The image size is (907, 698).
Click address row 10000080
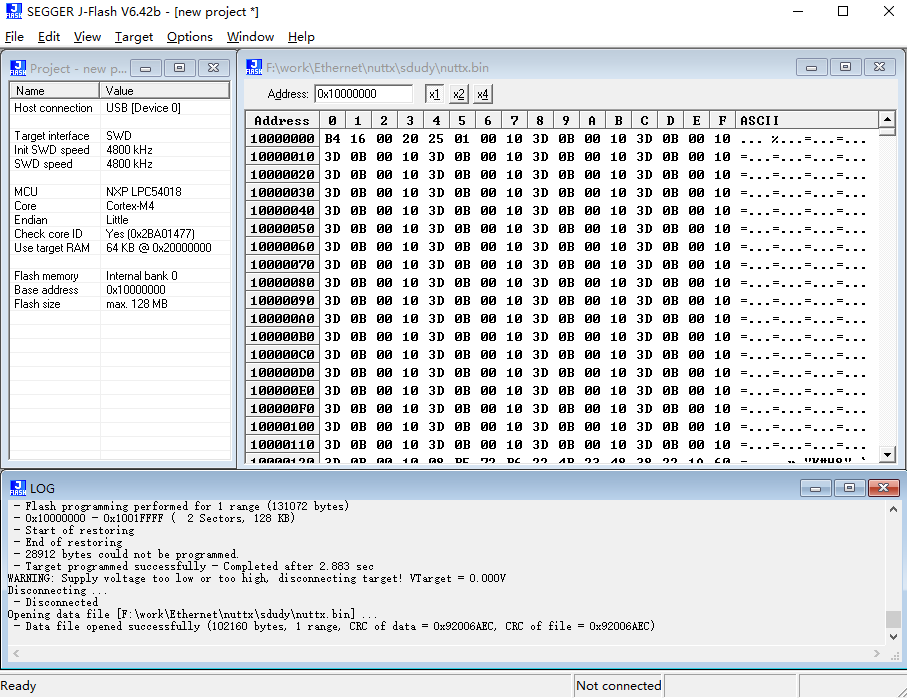pos(282,282)
